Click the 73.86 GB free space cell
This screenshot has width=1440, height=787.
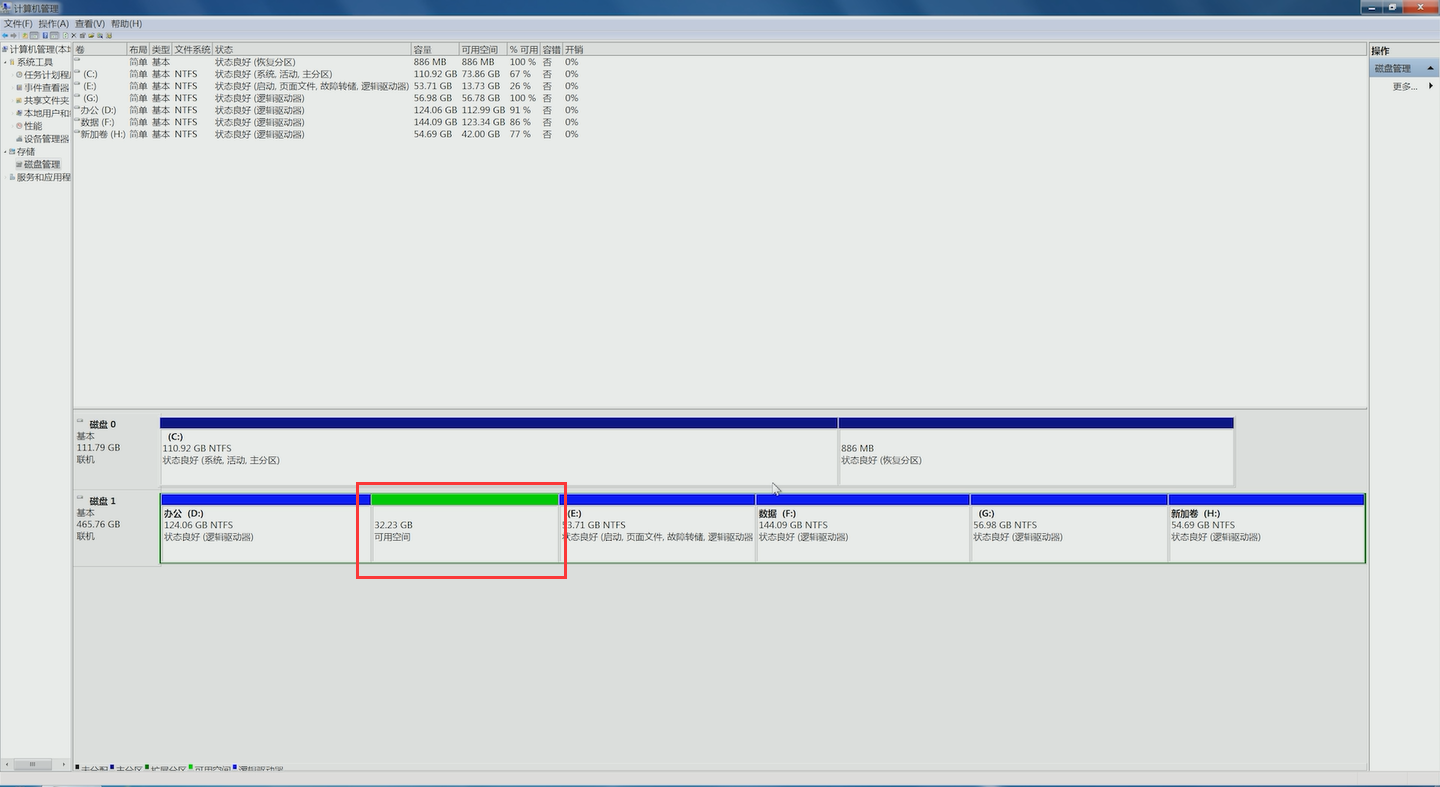(x=480, y=74)
